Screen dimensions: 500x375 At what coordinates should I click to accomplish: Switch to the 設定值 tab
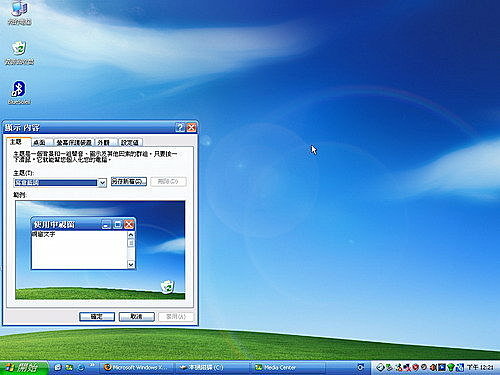[x=130, y=142]
